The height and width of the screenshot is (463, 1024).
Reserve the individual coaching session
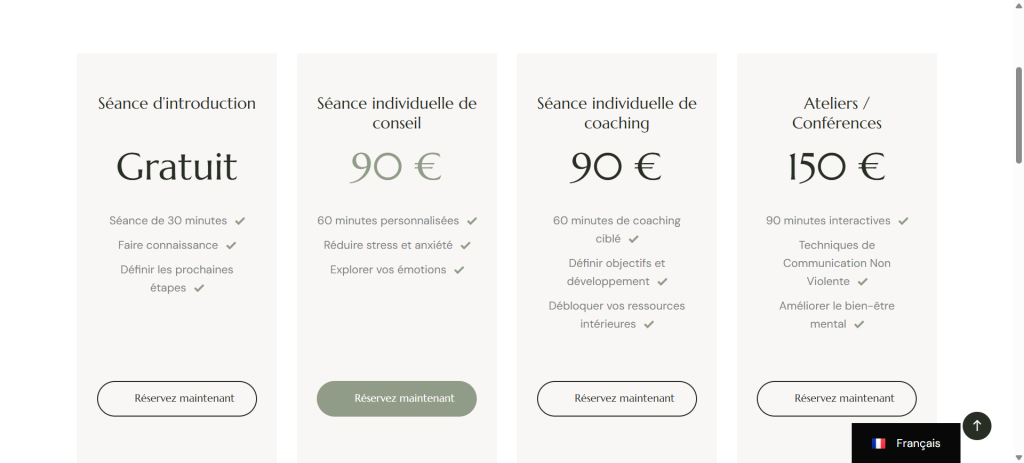click(x=617, y=398)
